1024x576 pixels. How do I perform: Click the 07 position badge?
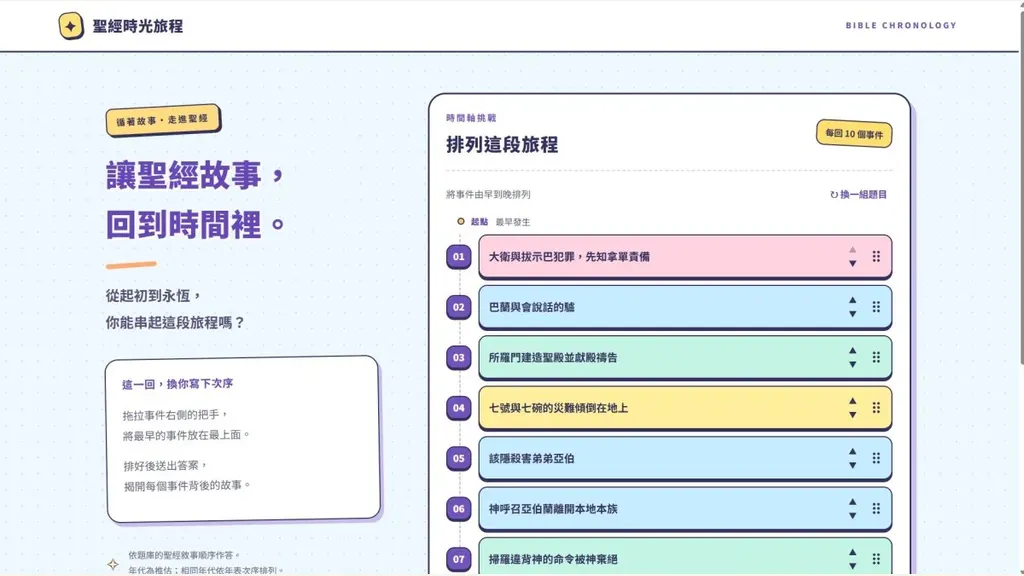(458, 559)
